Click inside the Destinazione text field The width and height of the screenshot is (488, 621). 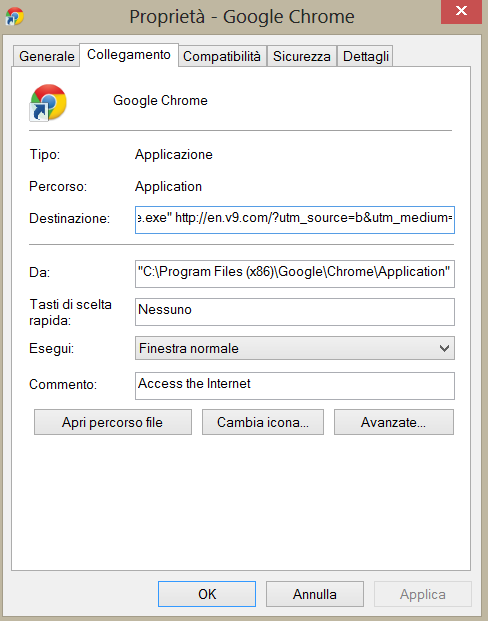[295, 220]
